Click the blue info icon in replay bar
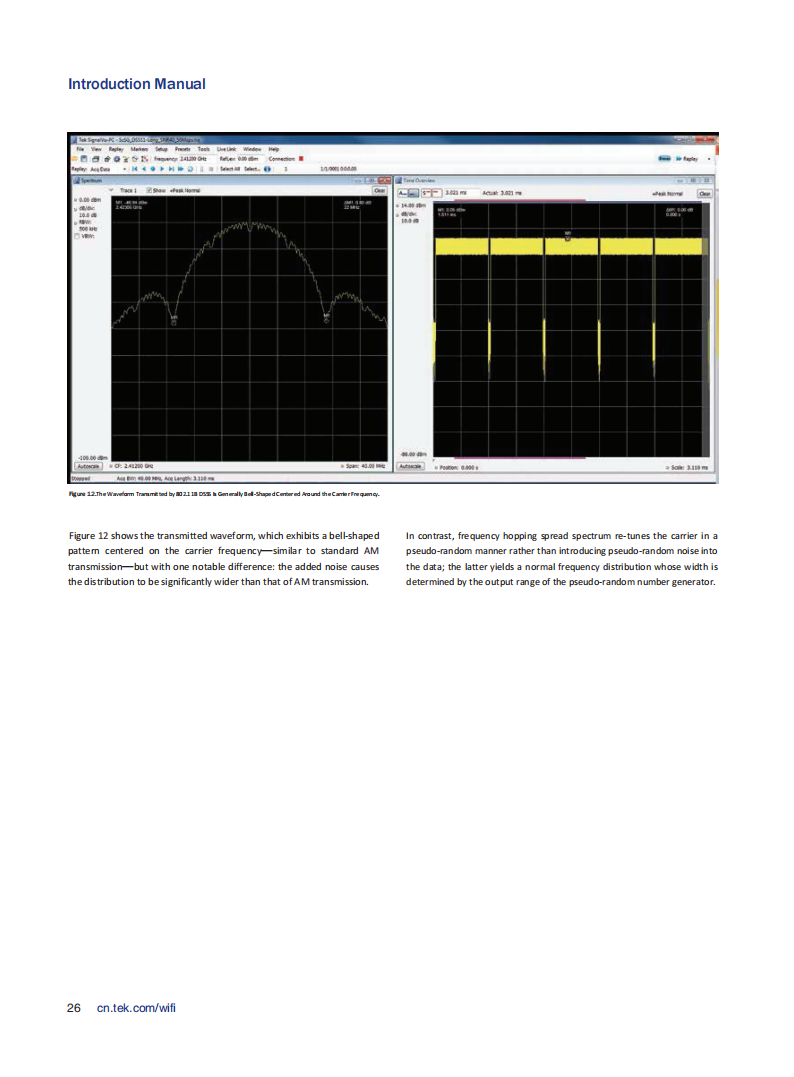The height and width of the screenshot is (1077, 794). [x=267, y=169]
